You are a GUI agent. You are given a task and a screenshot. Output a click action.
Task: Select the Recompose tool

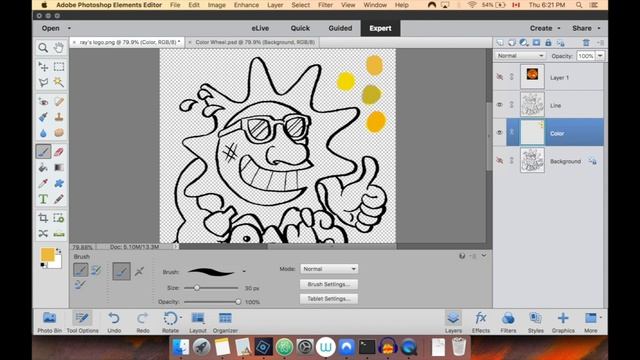pyautogui.click(x=59, y=218)
